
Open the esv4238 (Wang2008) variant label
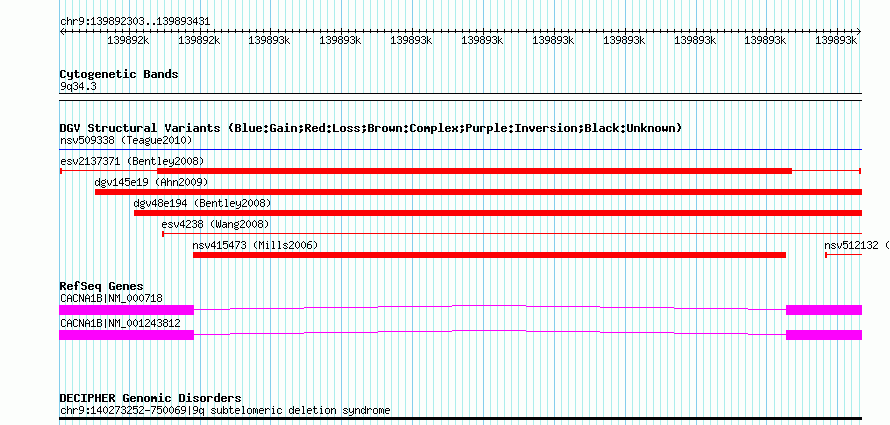215,224
